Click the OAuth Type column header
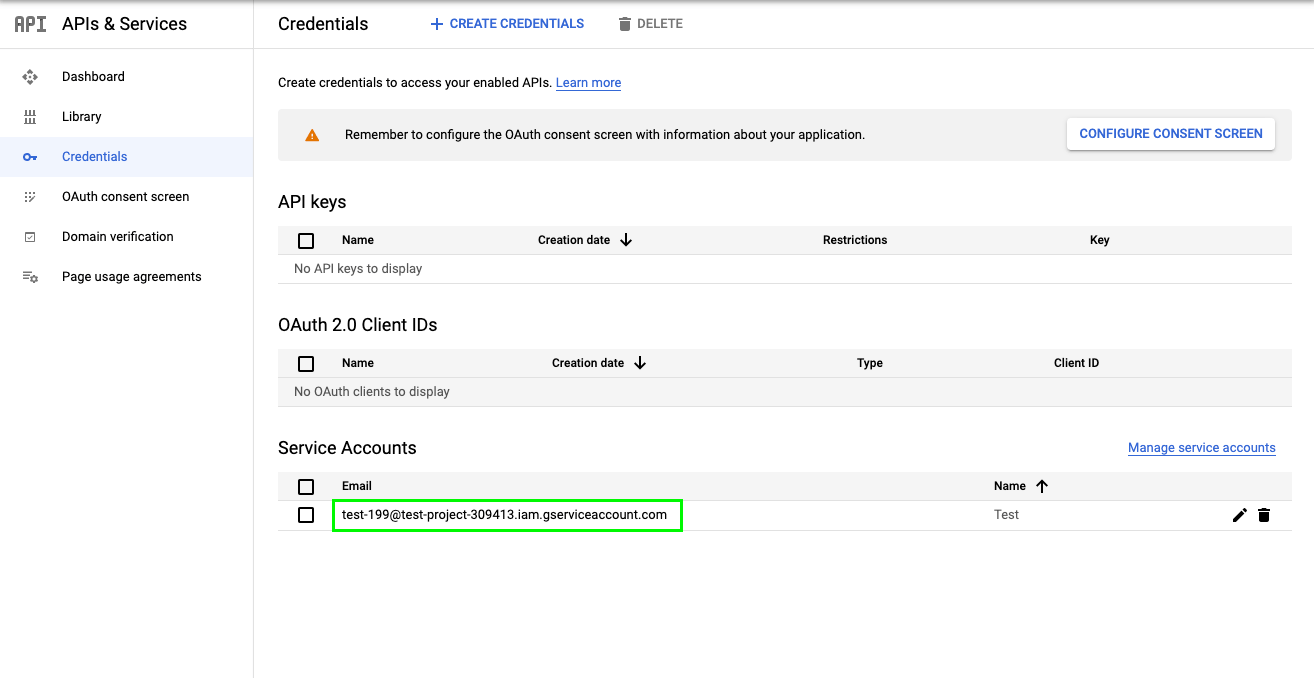 870,363
